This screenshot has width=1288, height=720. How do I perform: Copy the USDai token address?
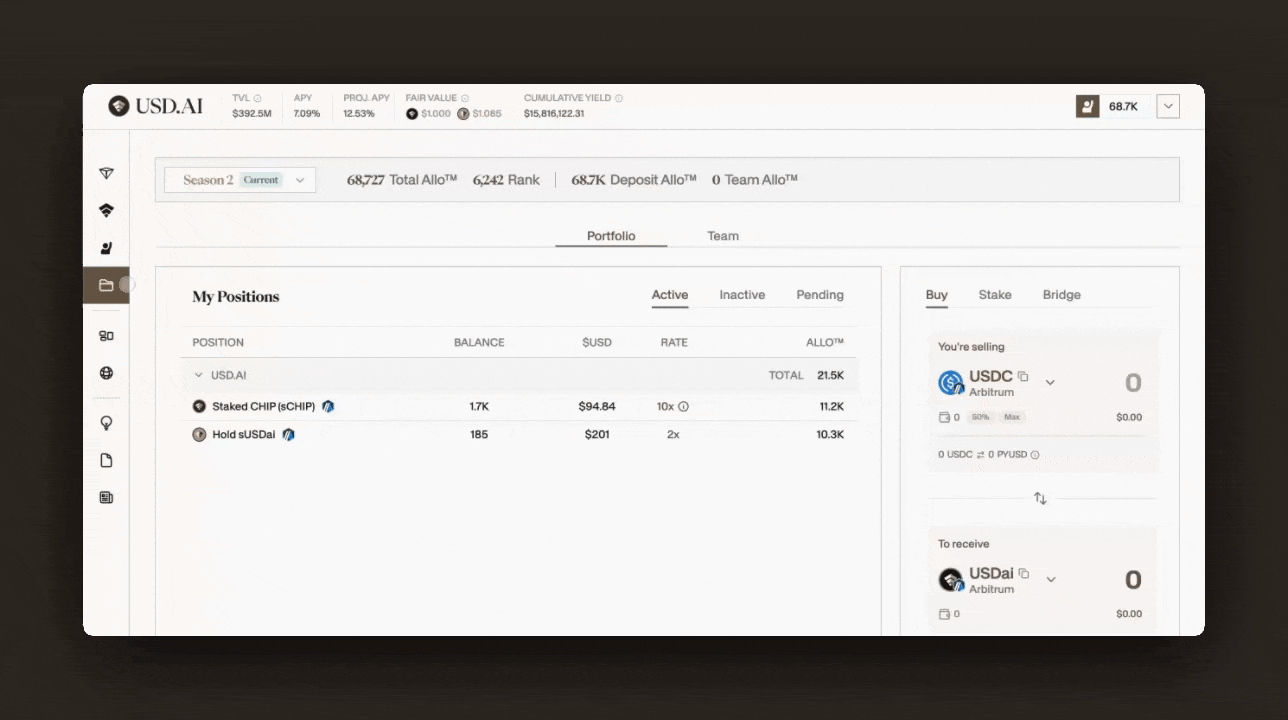[1023, 573]
